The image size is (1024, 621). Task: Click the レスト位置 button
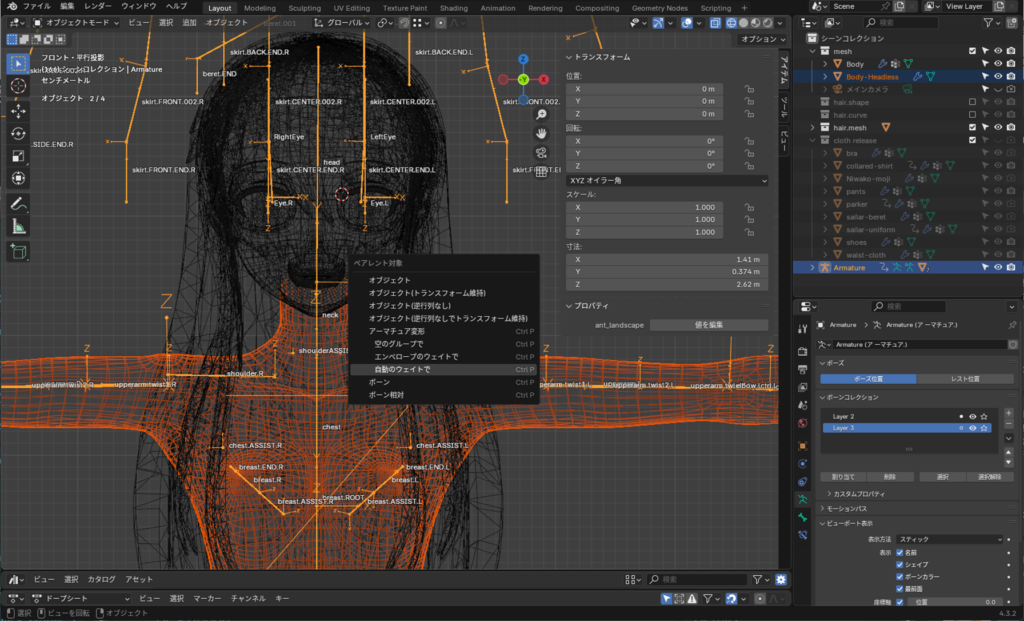click(x=963, y=379)
